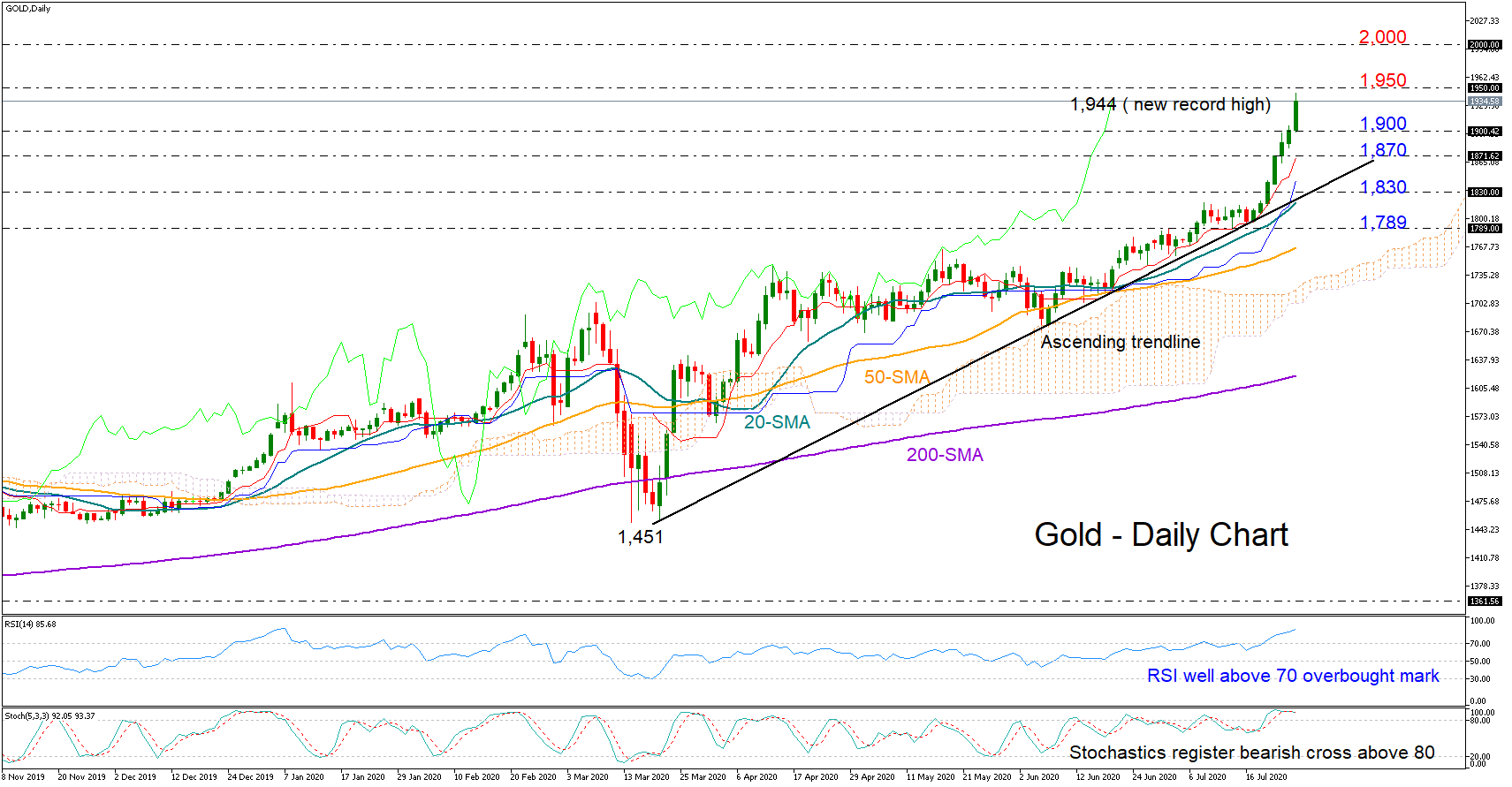Click the 1,944 new record high annotation
The width and height of the screenshot is (1512, 787).
pyautogui.click(x=1170, y=105)
